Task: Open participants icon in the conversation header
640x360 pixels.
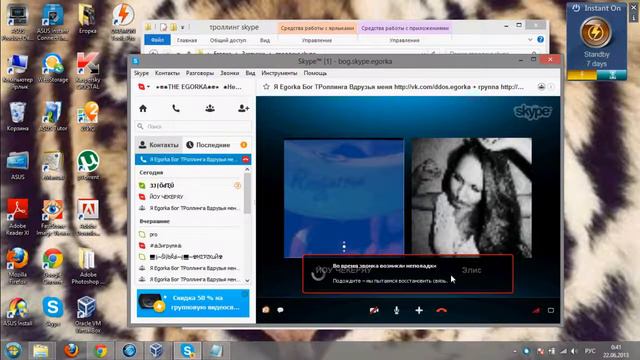Action: click(541, 87)
